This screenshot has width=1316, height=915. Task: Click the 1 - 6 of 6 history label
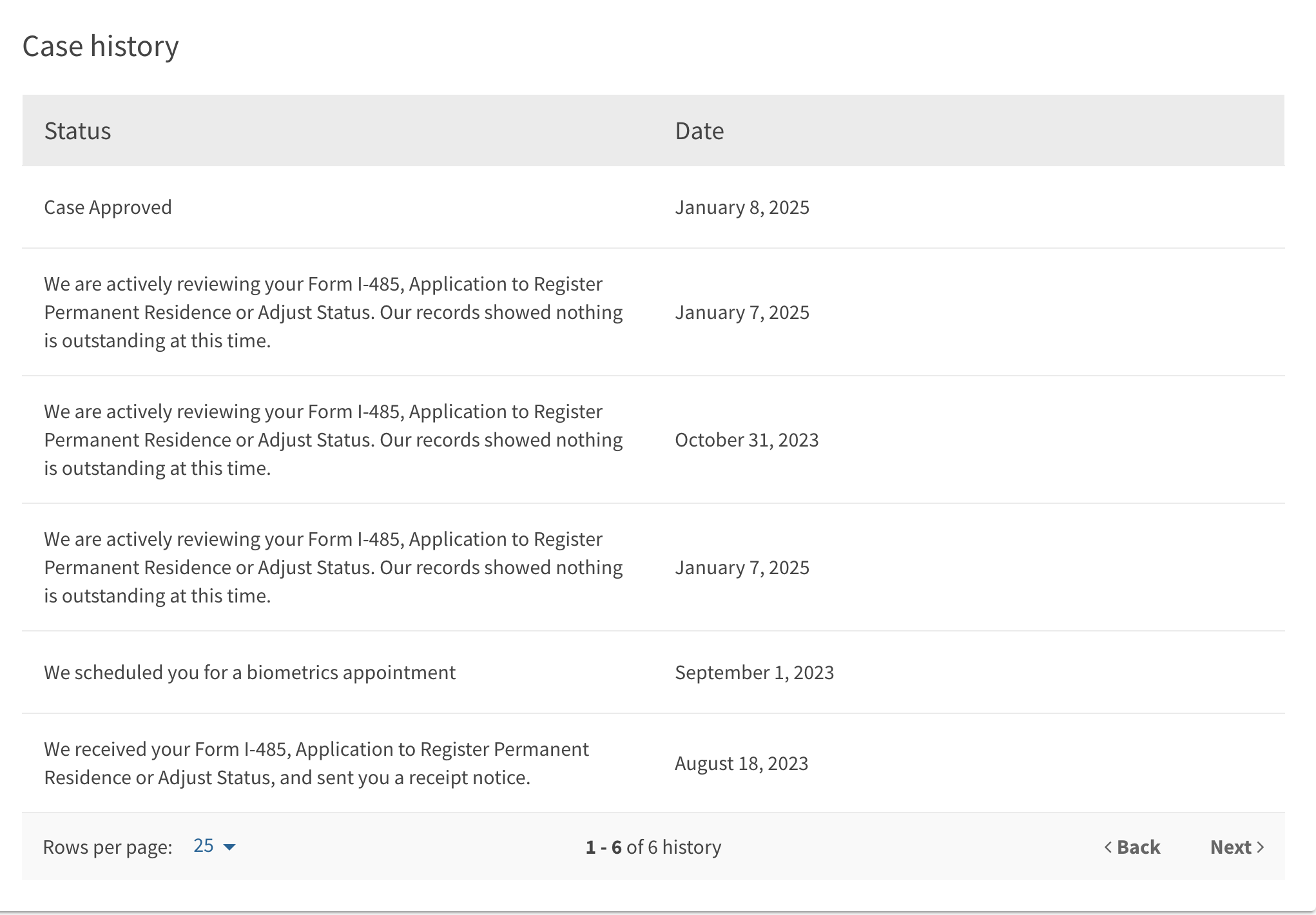click(653, 847)
